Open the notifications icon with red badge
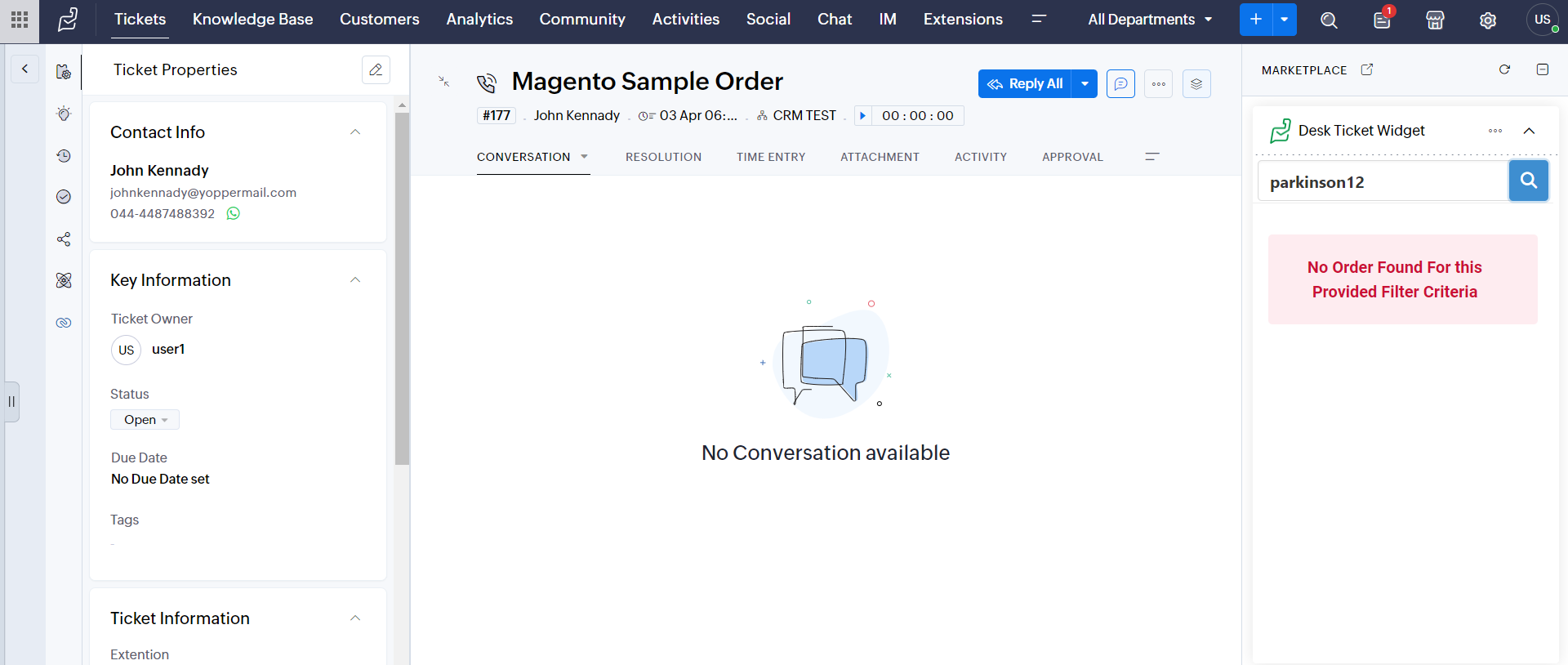 [x=1382, y=20]
